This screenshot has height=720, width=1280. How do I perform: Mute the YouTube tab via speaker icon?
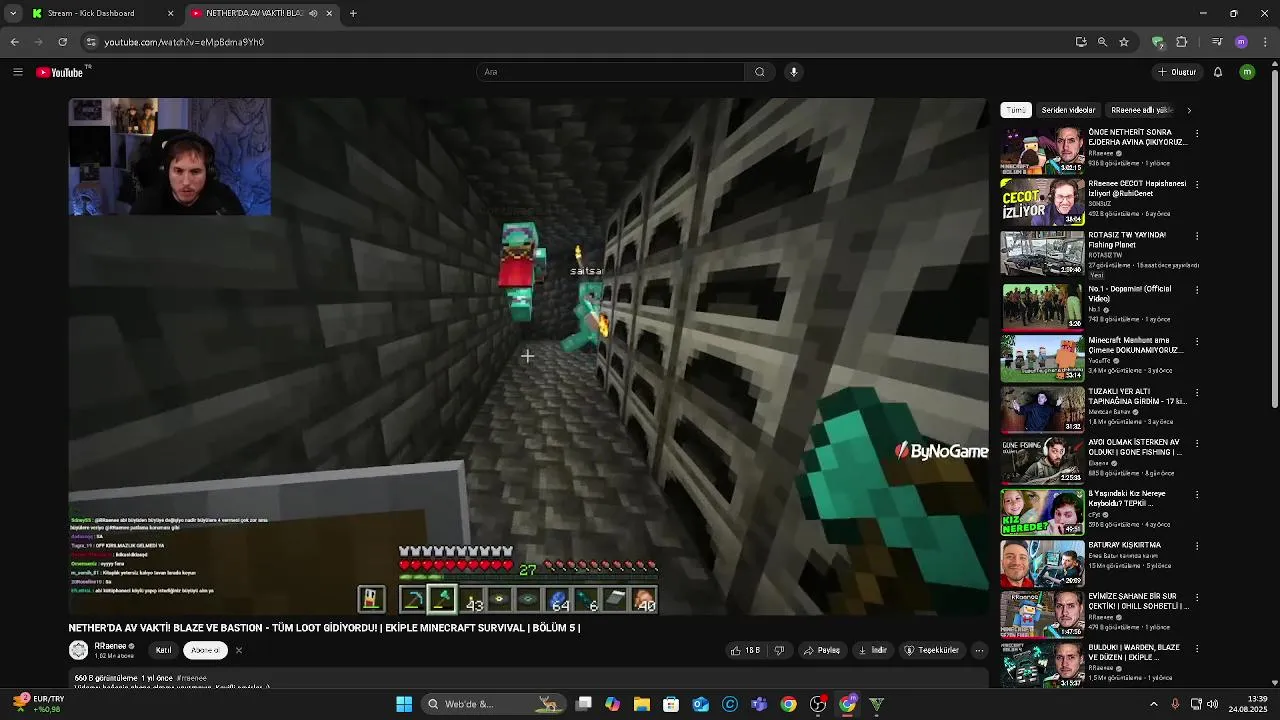point(313,13)
